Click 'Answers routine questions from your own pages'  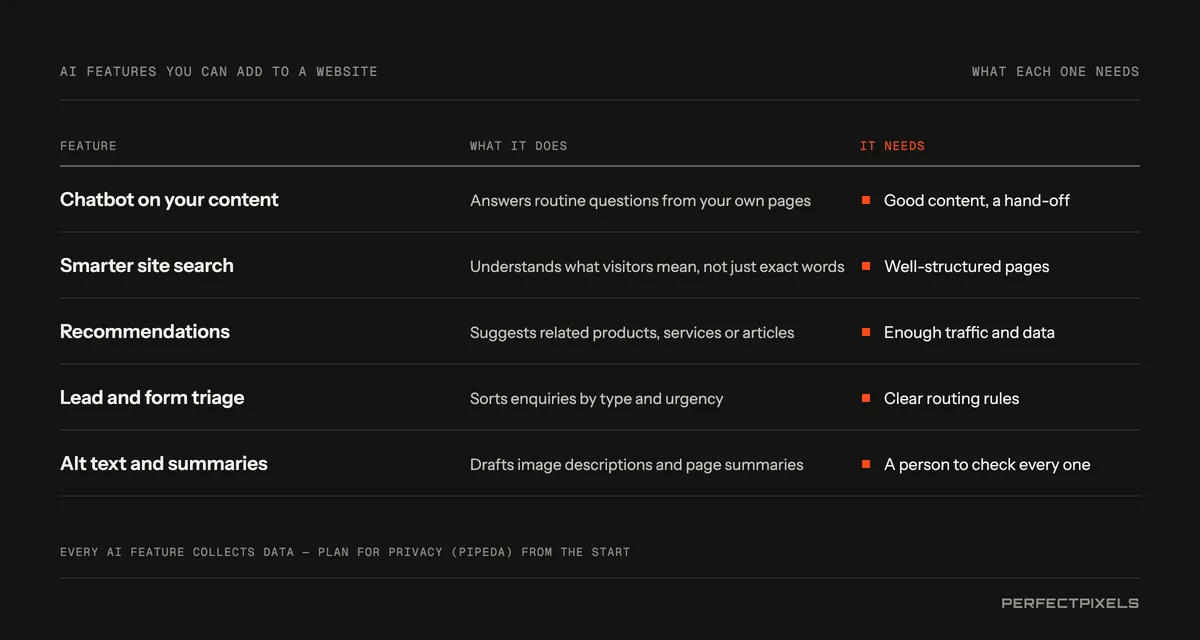tap(640, 201)
